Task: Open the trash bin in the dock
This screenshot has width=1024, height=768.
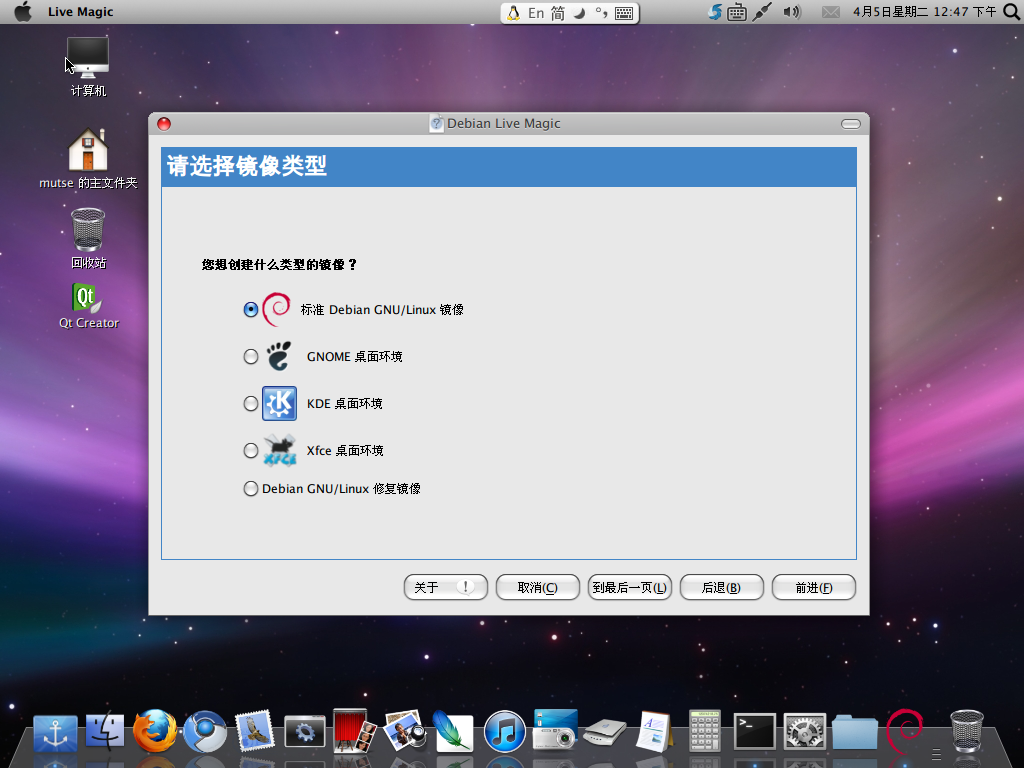Action: pyautogui.click(x=967, y=731)
